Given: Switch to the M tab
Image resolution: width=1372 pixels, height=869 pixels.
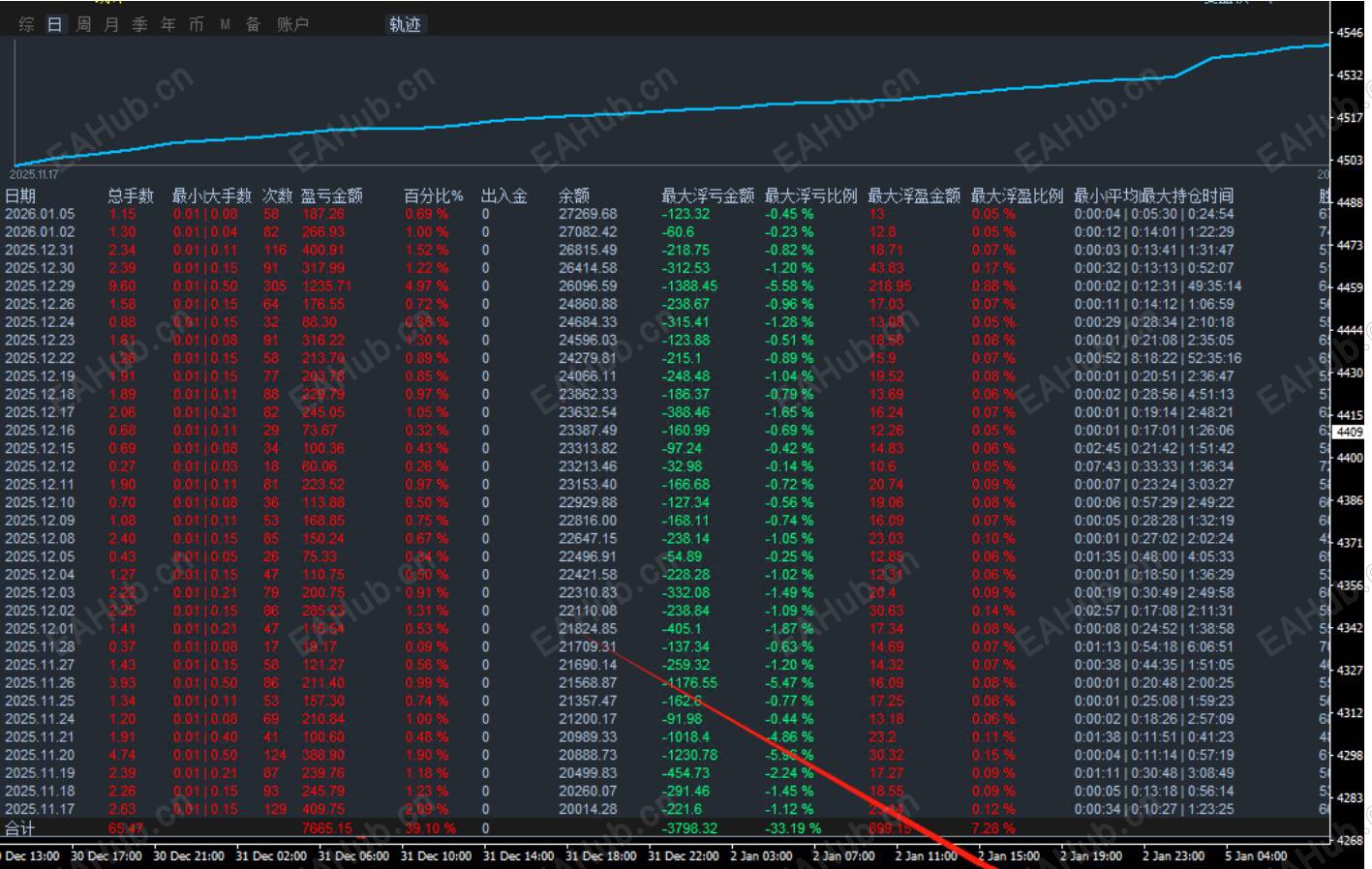Looking at the screenshot, I should 225,24.
